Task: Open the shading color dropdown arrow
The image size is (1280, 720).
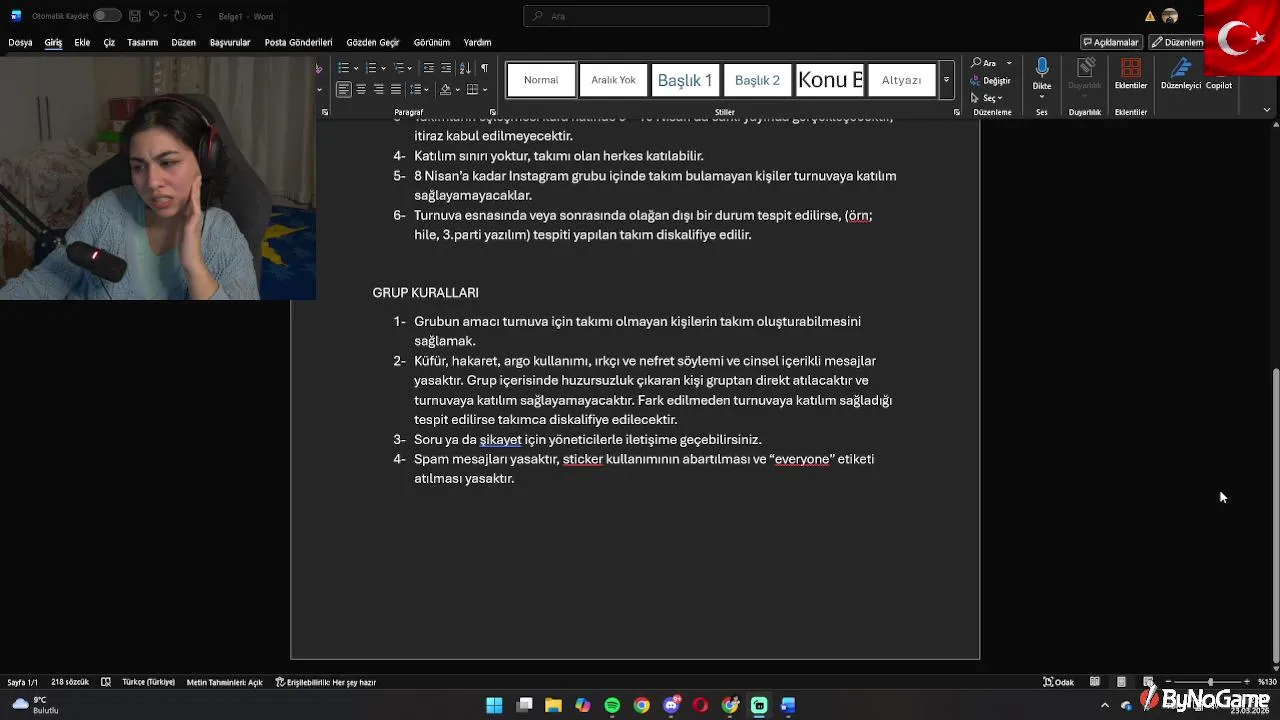Action: pyautogui.click(x=457, y=89)
